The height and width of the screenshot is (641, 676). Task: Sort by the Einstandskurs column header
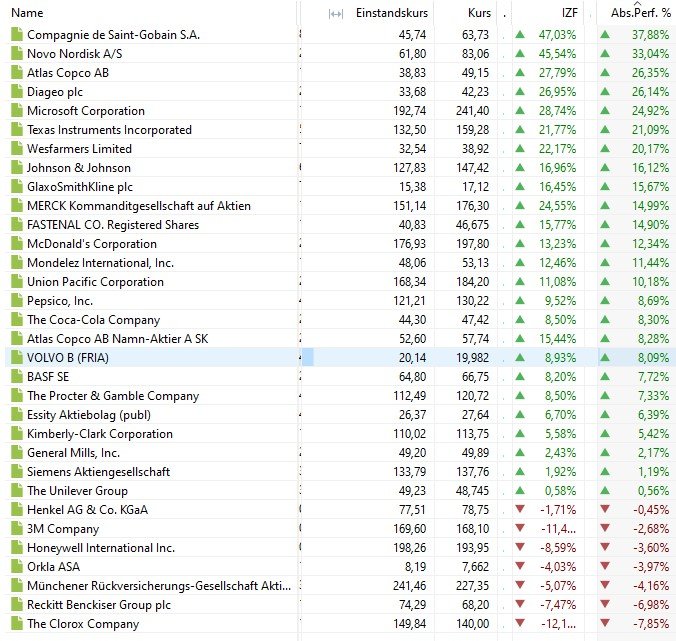[x=391, y=13]
